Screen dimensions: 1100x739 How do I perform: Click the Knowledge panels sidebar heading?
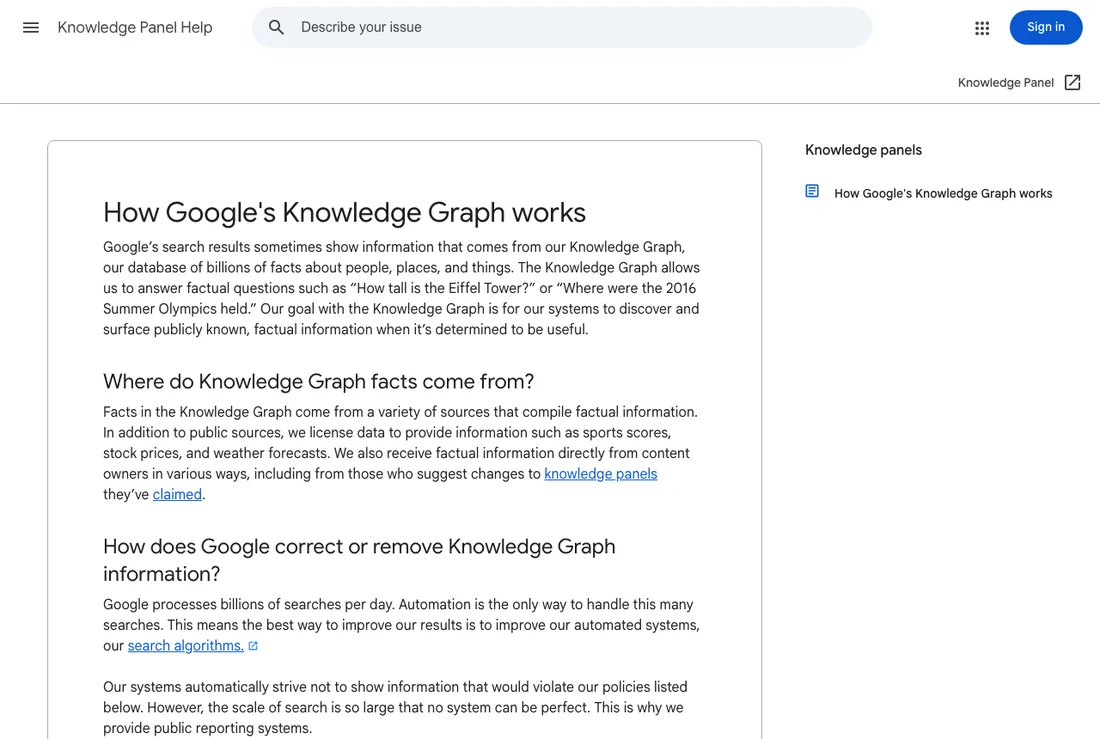point(863,150)
